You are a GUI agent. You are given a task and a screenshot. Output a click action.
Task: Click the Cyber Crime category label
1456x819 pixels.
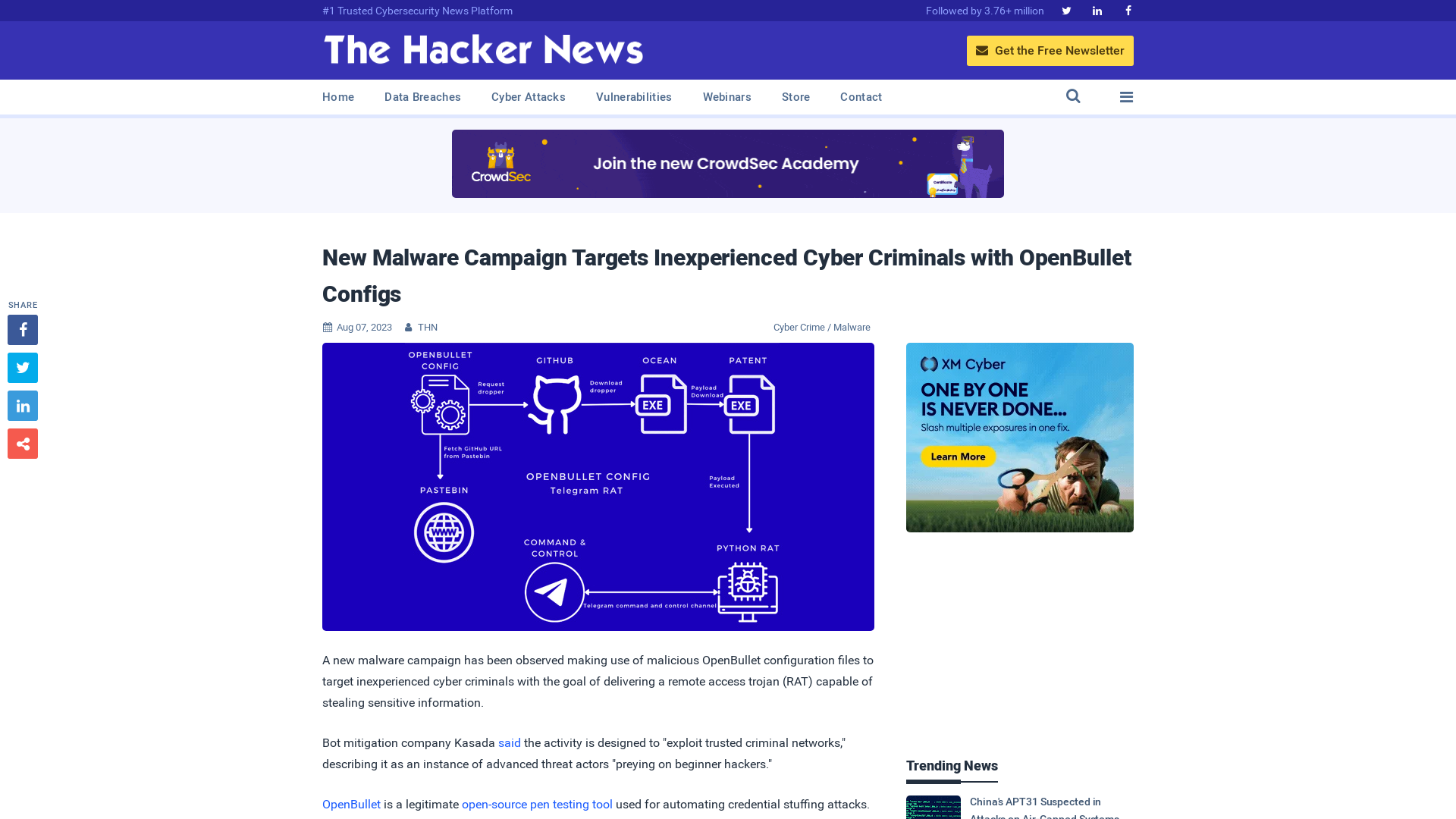798,327
